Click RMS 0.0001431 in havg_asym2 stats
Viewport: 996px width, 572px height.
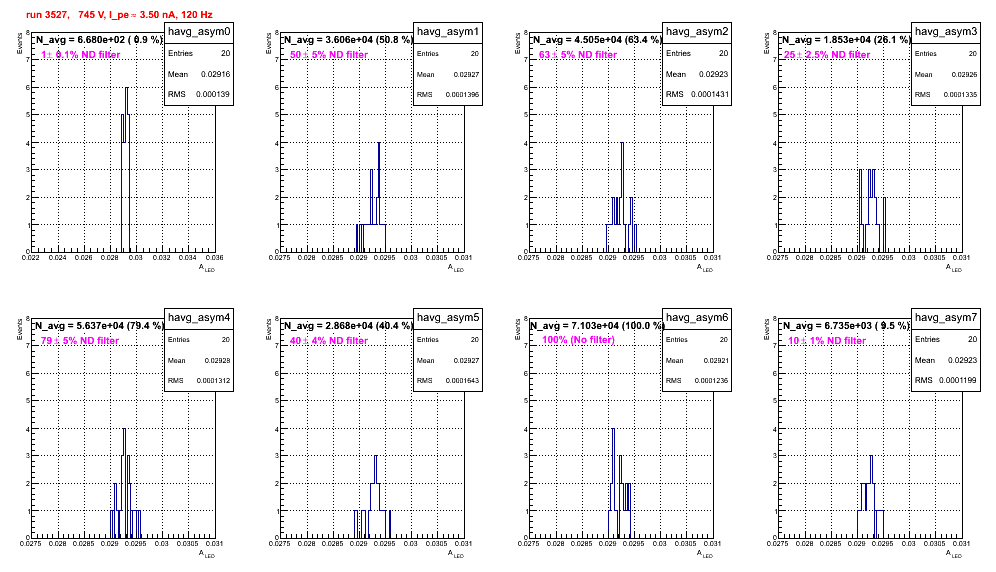[x=697, y=94]
